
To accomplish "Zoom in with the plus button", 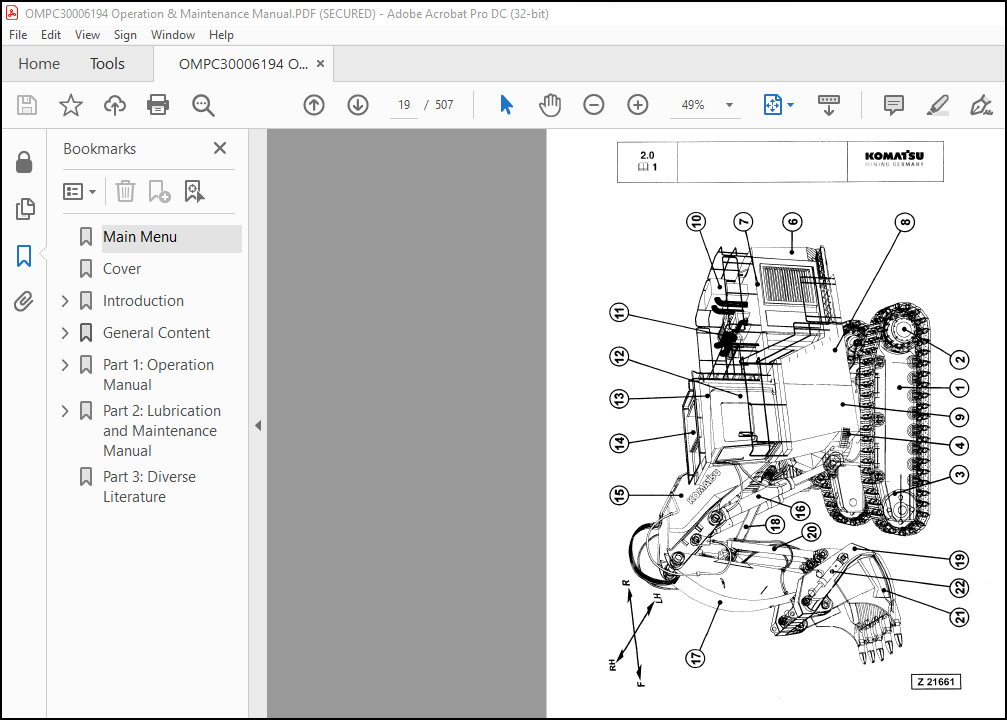I will pos(638,105).
